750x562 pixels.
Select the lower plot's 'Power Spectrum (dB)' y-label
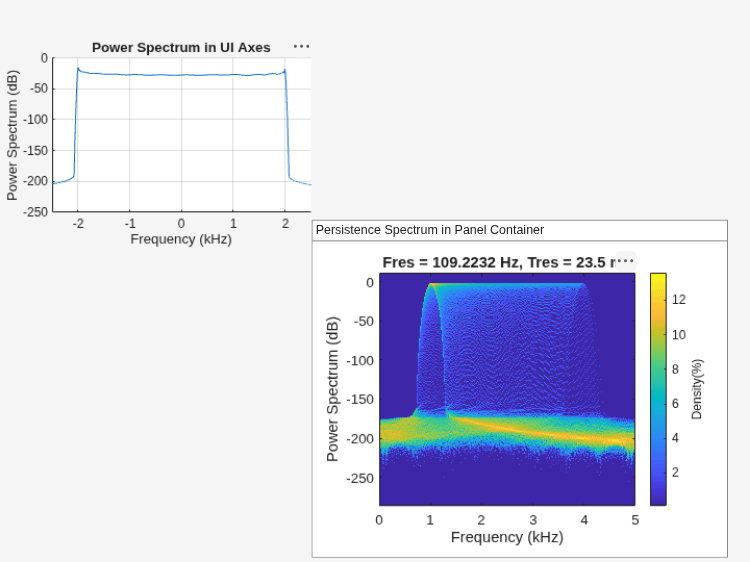click(x=332, y=389)
